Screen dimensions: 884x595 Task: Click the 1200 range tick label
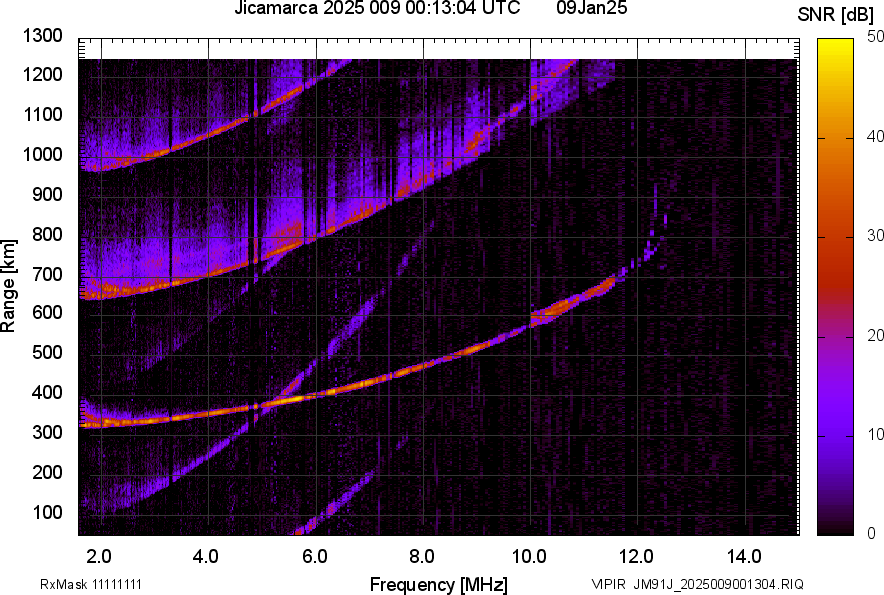pos(42,74)
